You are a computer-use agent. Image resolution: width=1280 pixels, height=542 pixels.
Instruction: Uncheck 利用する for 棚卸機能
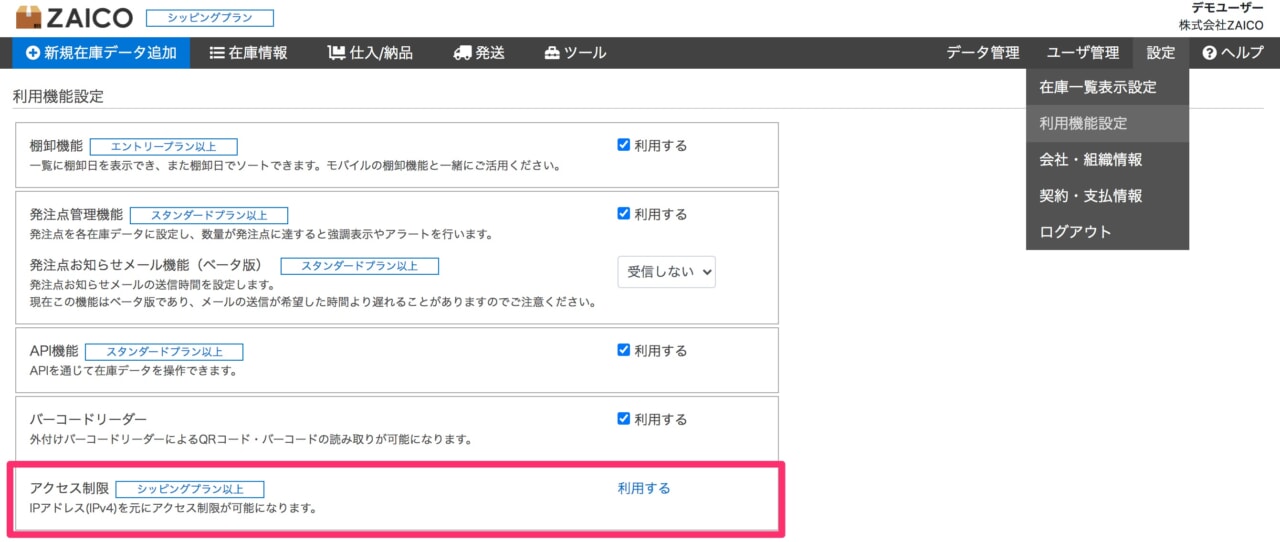624,145
